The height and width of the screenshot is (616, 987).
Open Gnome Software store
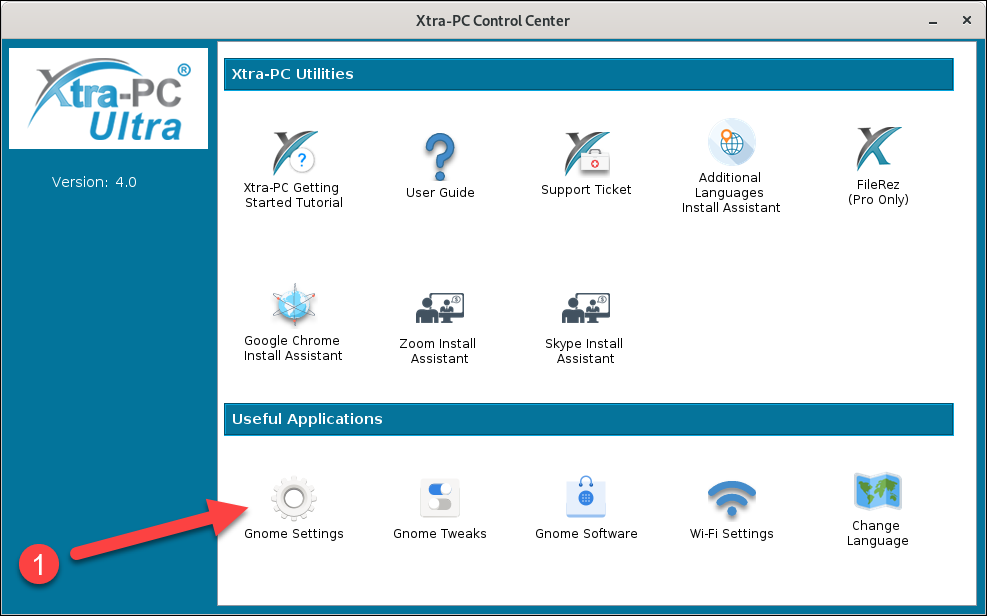coord(585,497)
